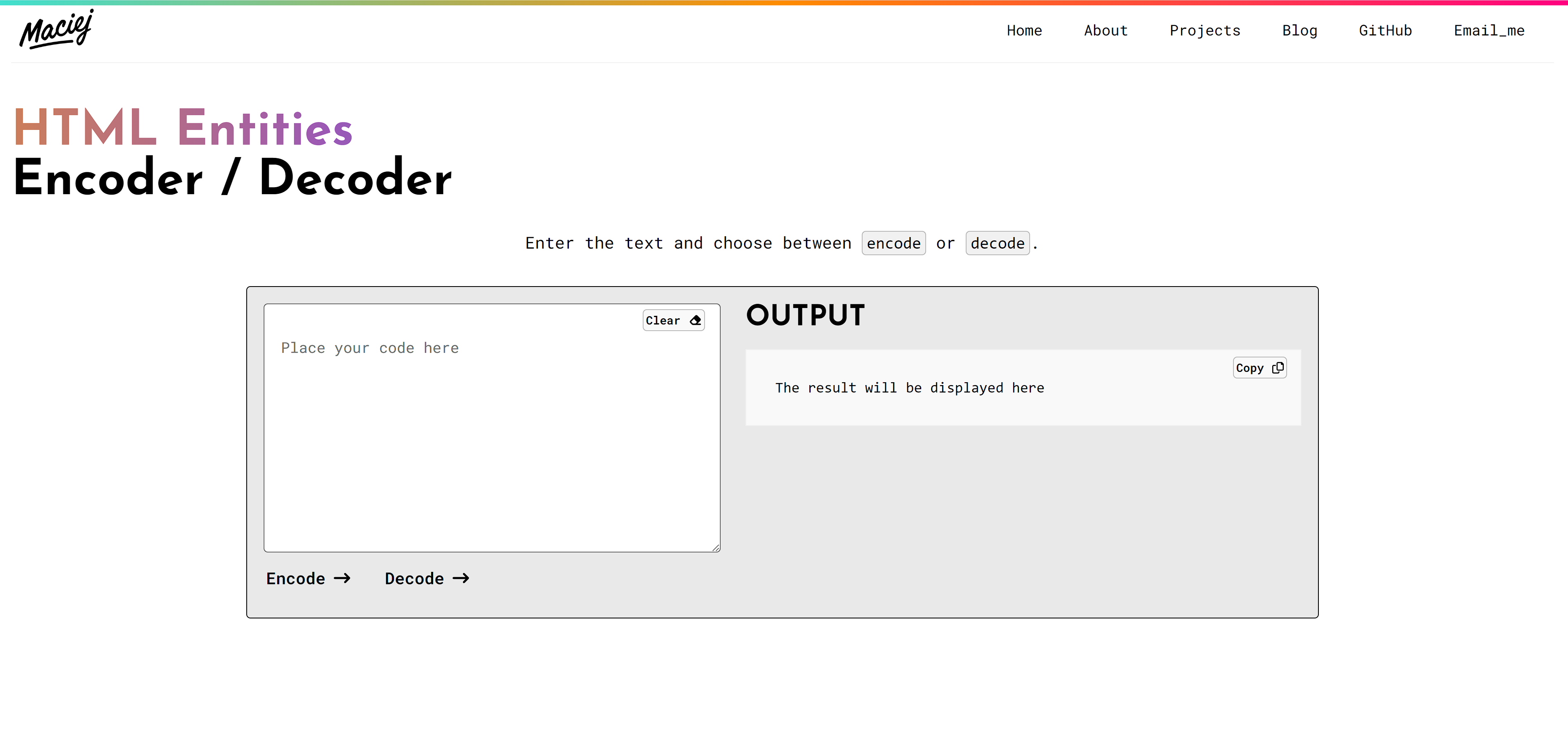
Task: Open the About page
Action: click(x=1106, y=31)
